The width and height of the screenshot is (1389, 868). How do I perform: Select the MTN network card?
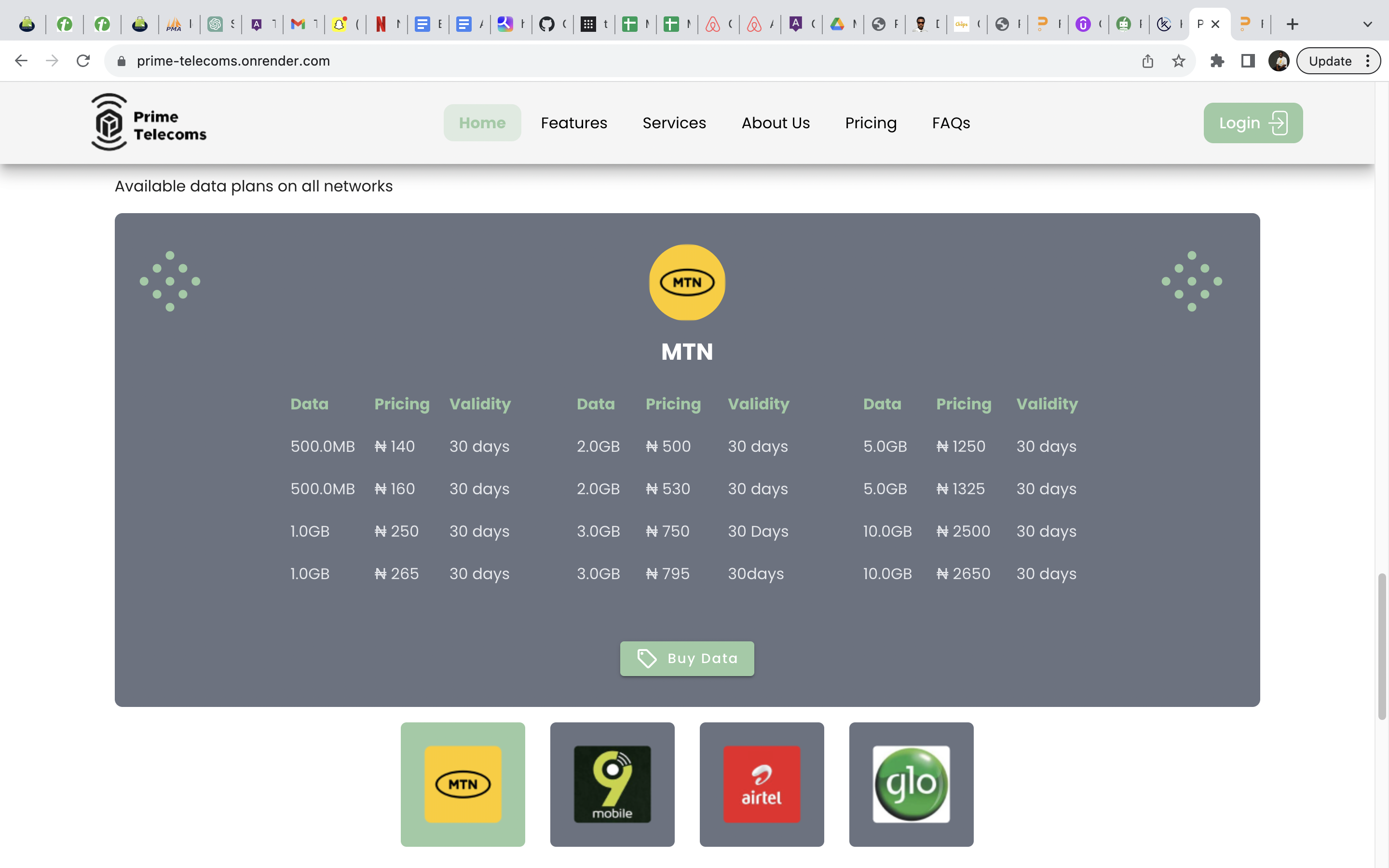pyautogui.click(x=463, y=784)
